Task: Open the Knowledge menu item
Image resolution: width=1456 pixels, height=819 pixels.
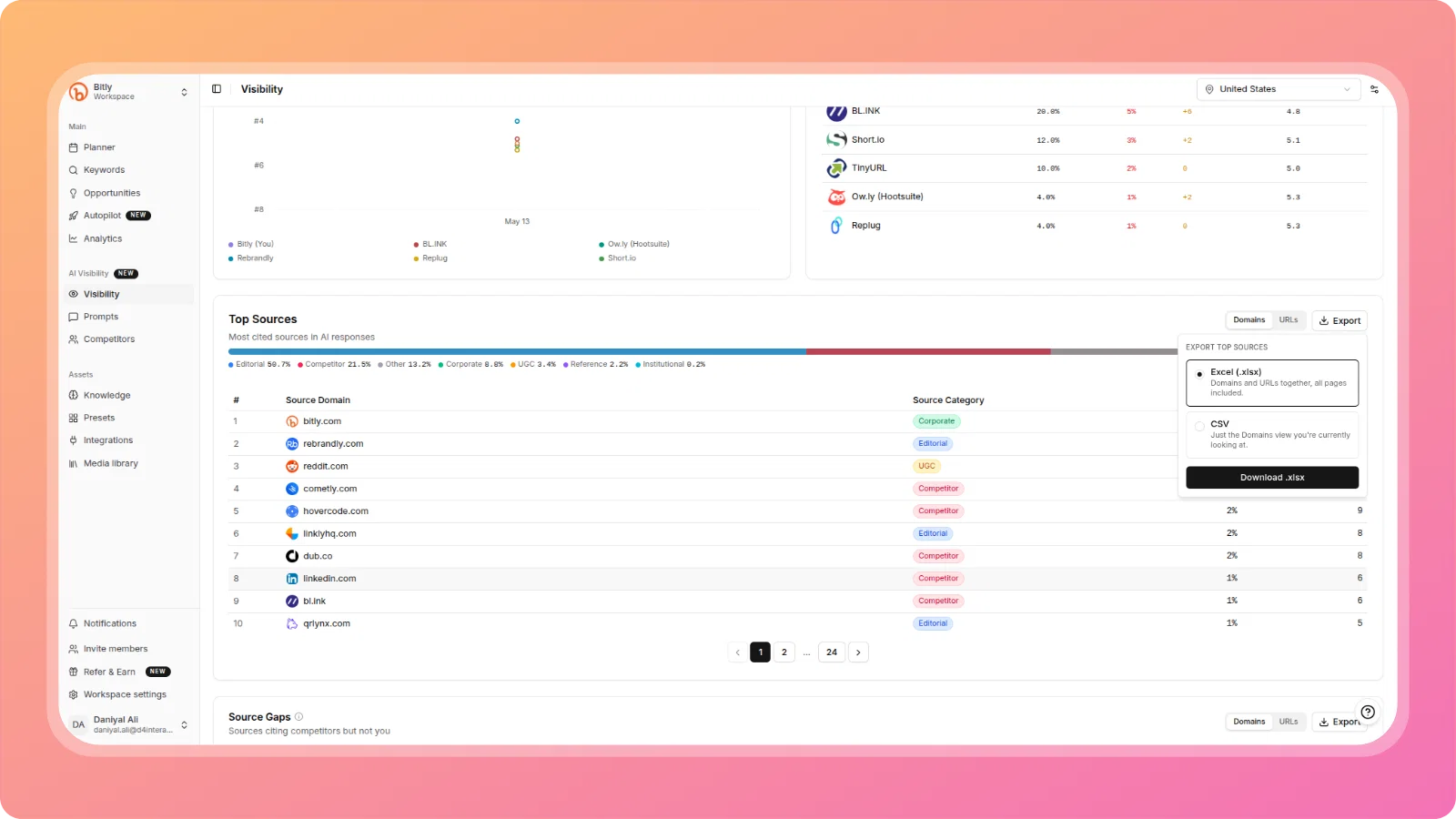Action: [x=129, y=395]
